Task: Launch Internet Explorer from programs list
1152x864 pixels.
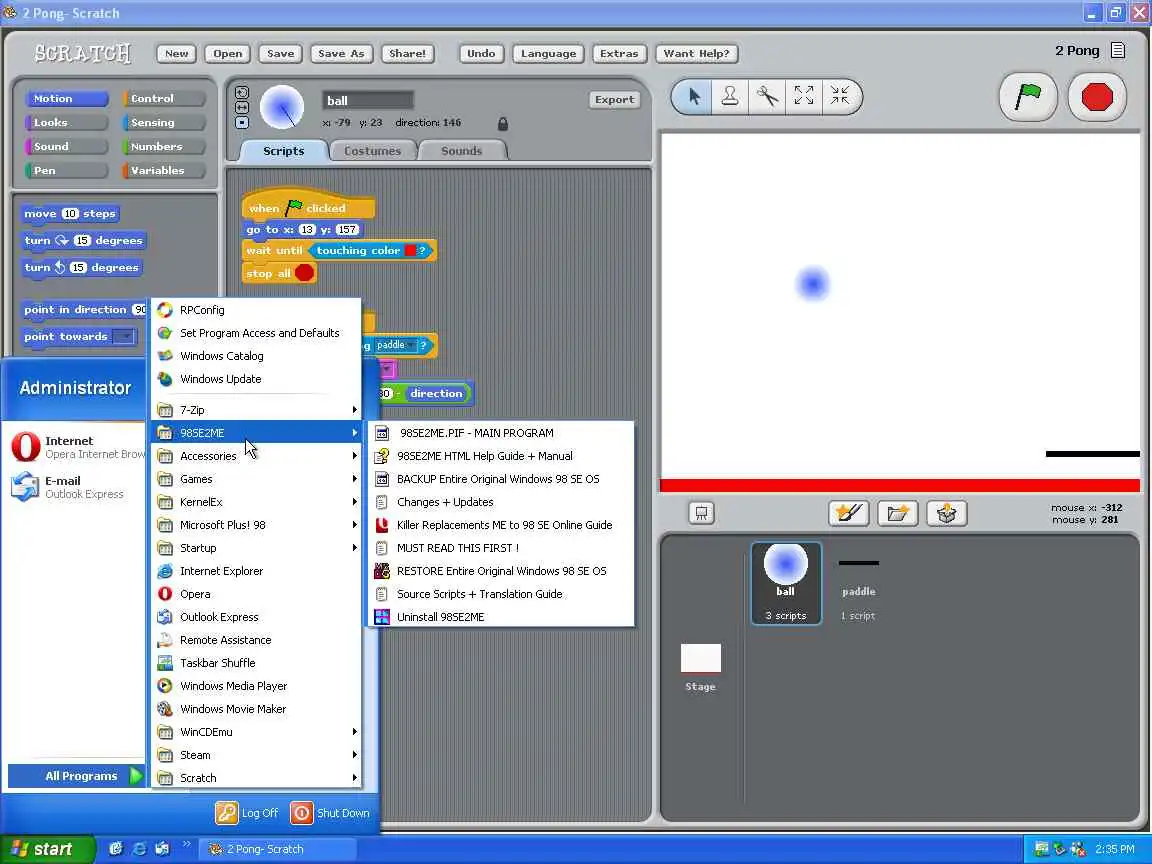Action: [256, 571]
